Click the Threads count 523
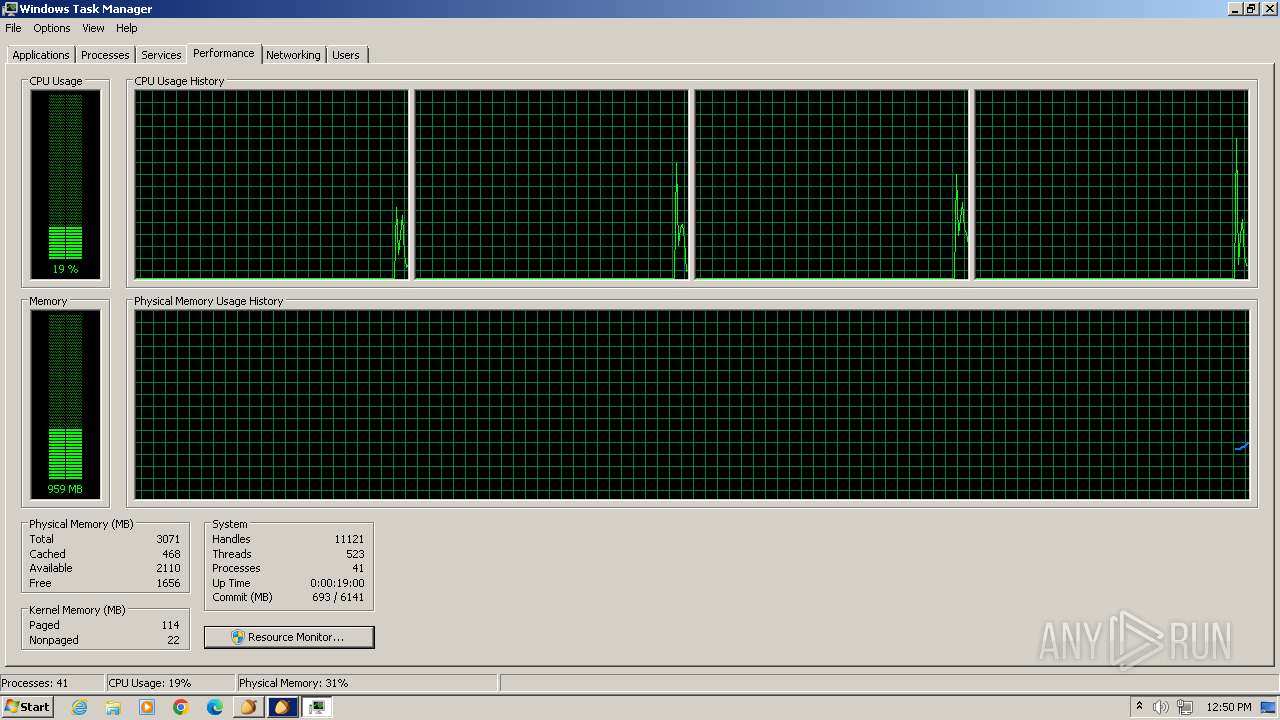The width and height of the screenshot is (1280, 720). click(x=355, y=554)
